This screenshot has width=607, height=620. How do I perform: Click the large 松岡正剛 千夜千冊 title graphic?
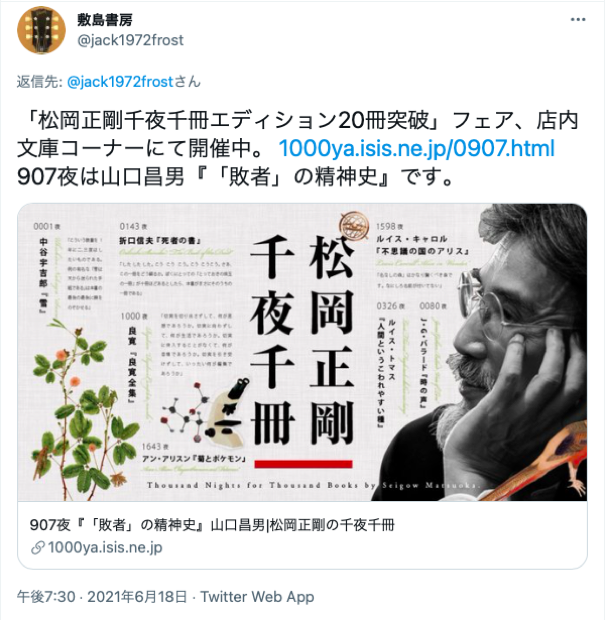[303, 340]
